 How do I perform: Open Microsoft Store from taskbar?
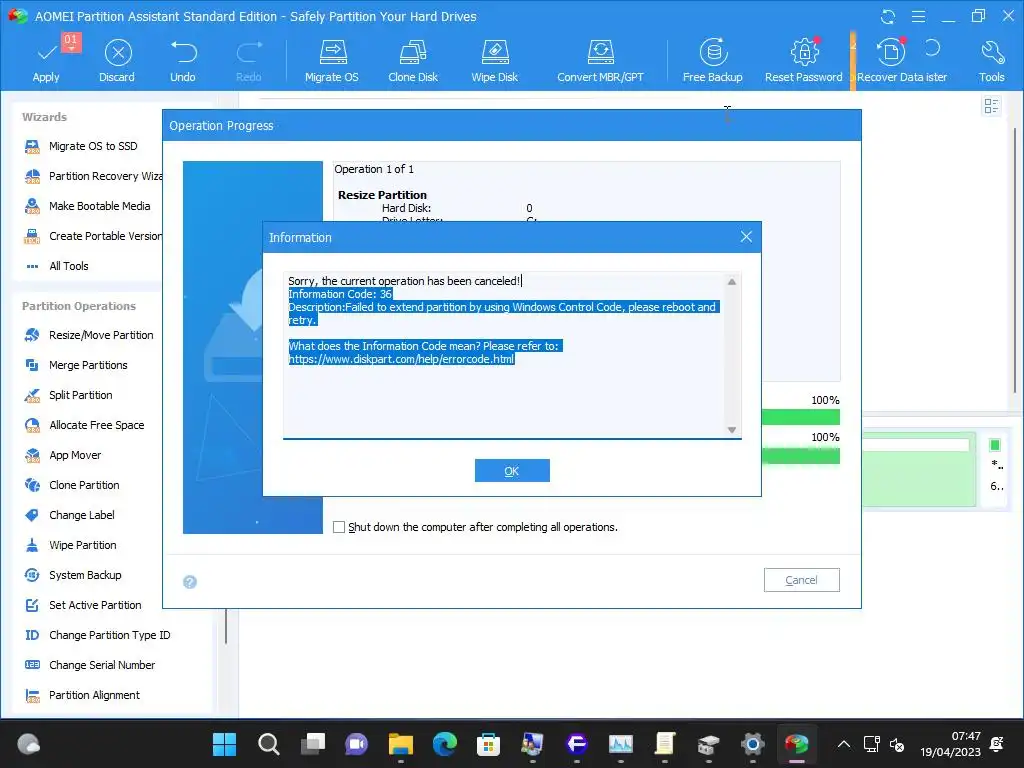(x=488, y=744)
